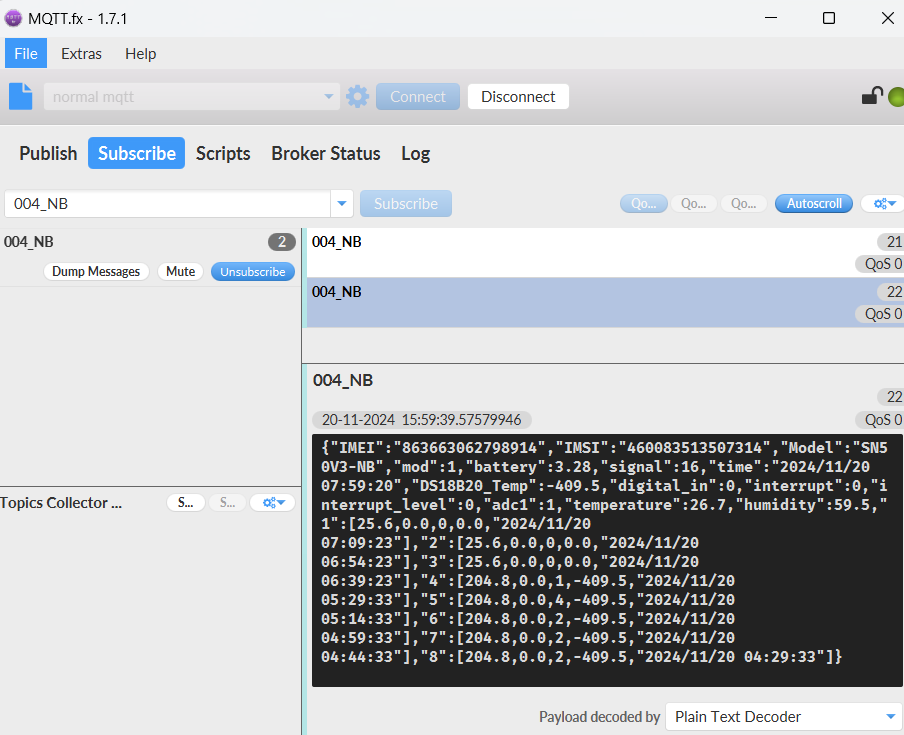Screen dimensions: 904x735
Task: Select the QoS toggle just left of Autoscroll
Action: (x=744, y=203)
